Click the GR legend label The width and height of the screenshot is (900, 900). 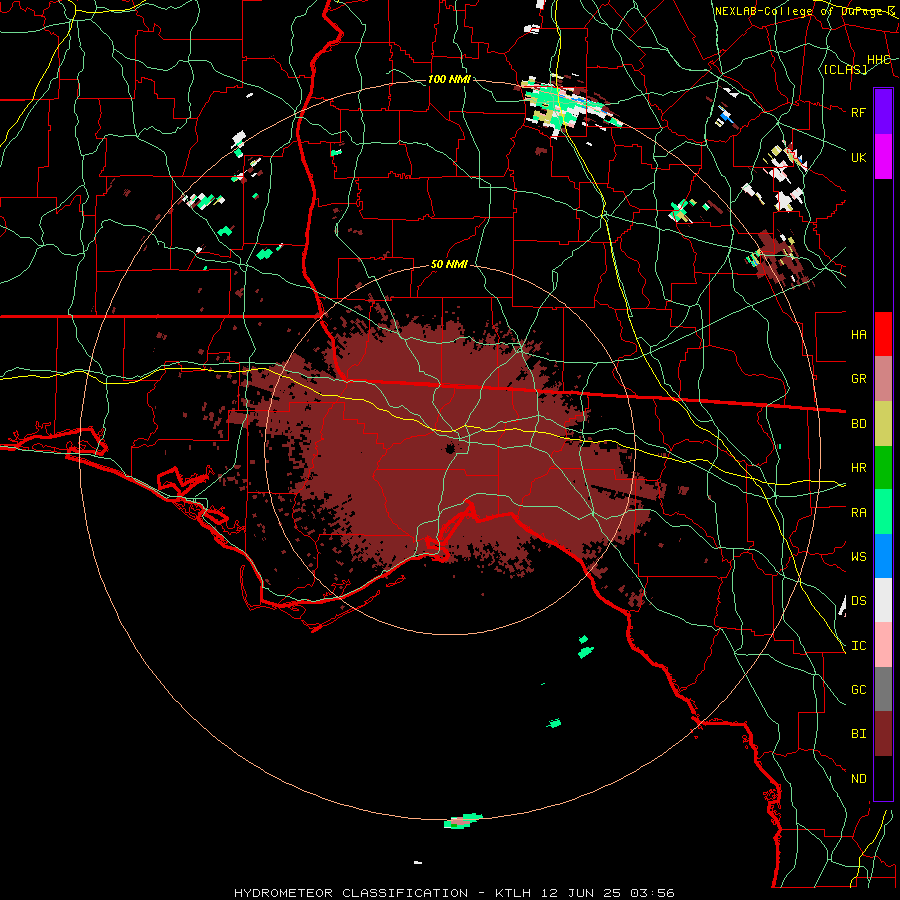[859, 379]
